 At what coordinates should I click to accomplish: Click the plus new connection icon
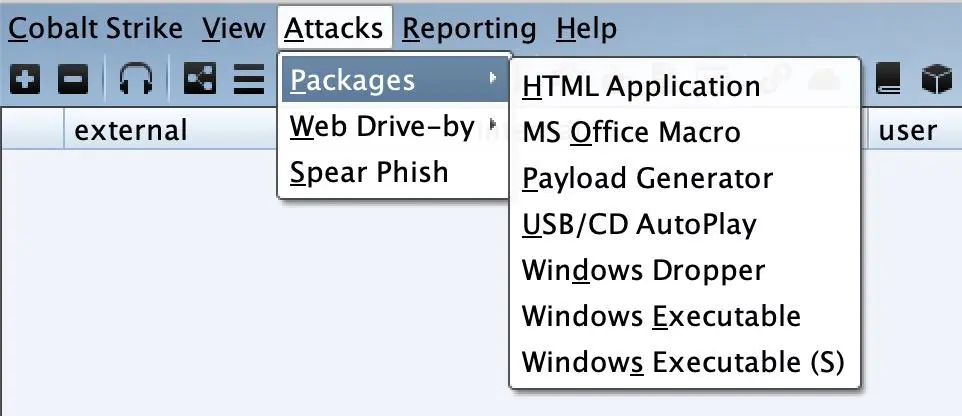click(x=25, y=80)
